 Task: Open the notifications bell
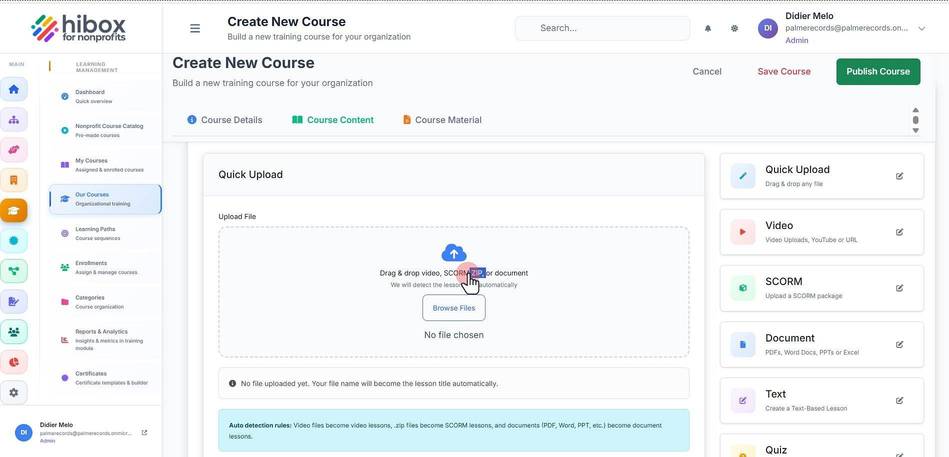[708, 28]
